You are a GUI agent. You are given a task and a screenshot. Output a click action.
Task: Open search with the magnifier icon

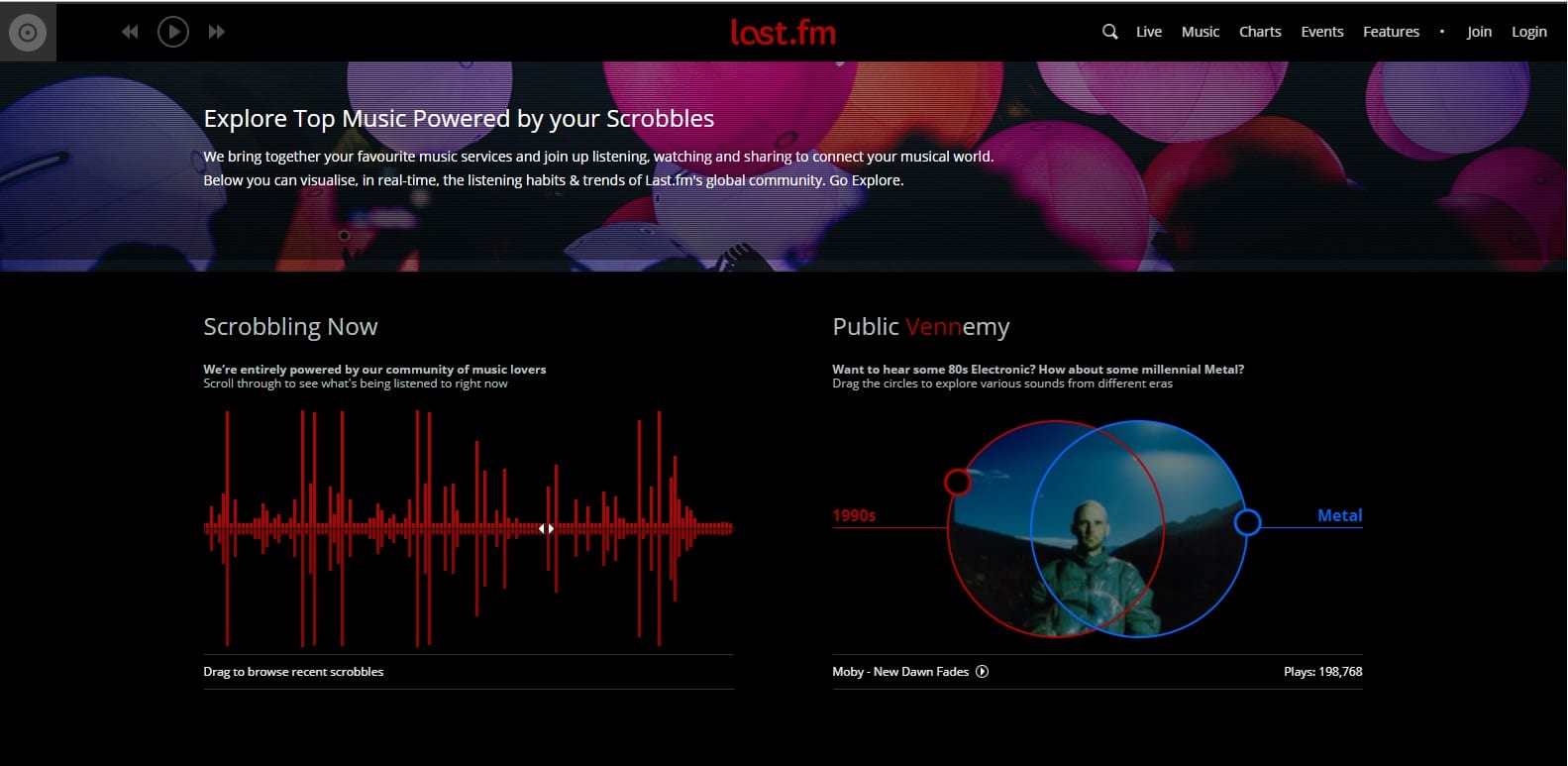pos(1109,32)
